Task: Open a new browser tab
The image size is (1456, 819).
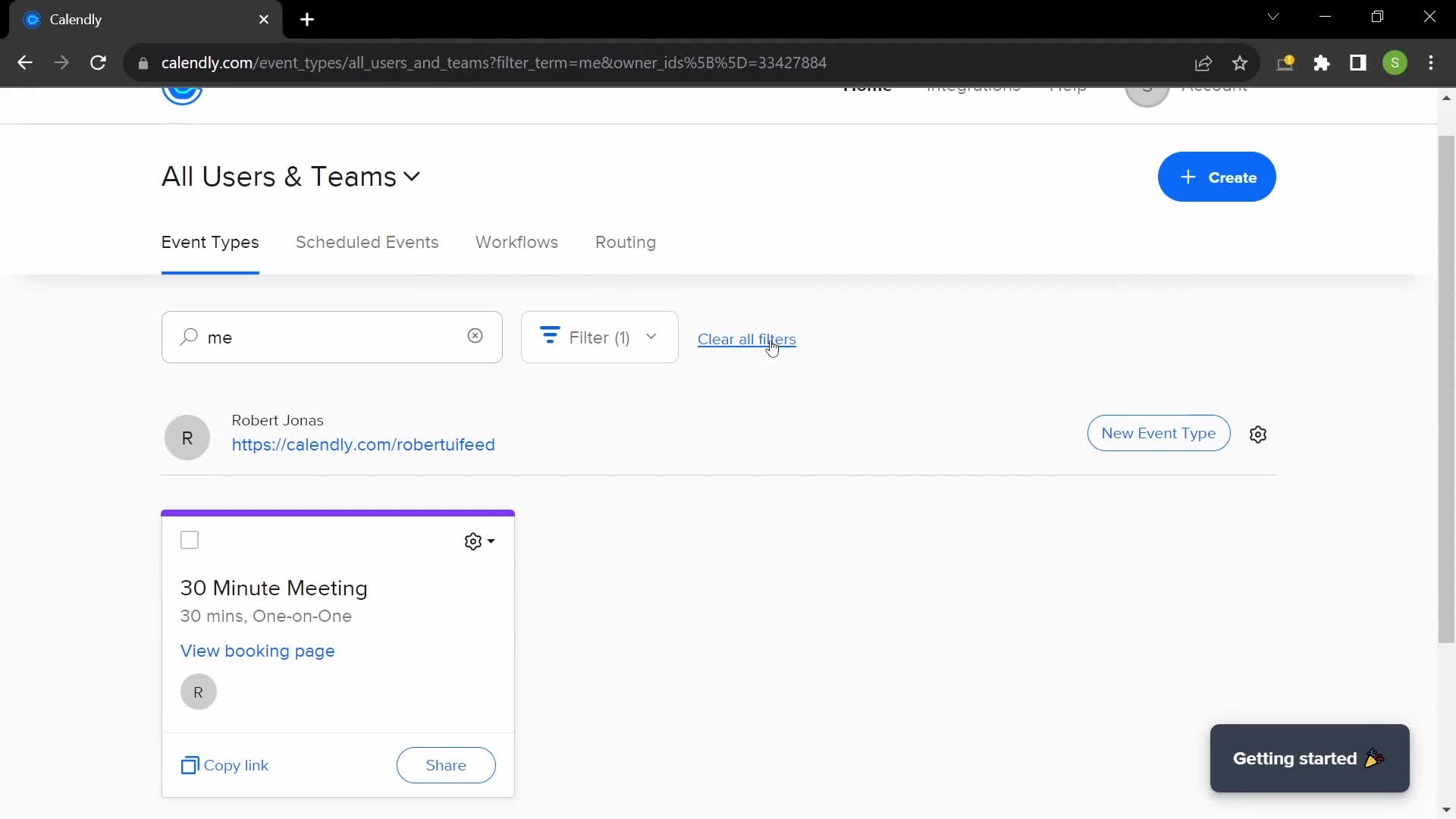Action: point(307,20)
